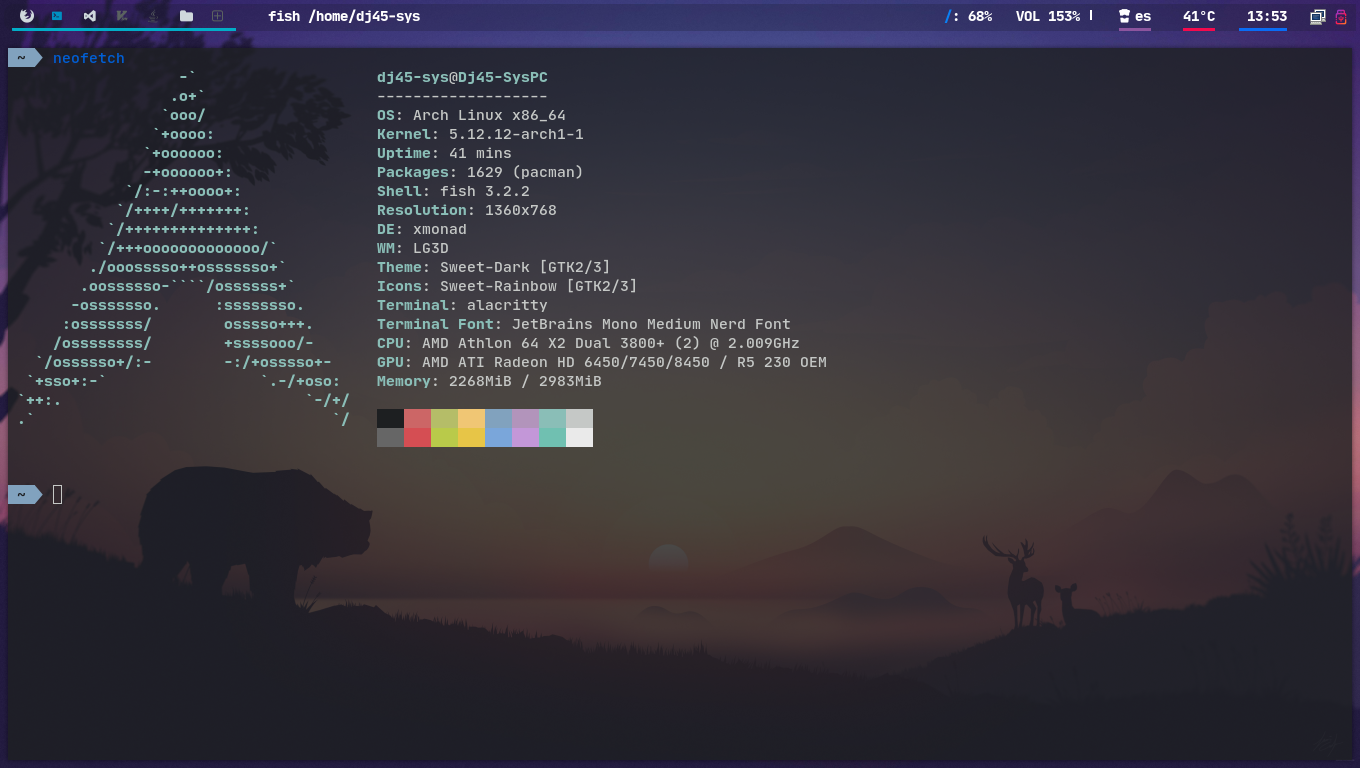This screenshot has height=768, width=1360.
Task: Click the Terminal Font: JetBrains Mono line
Action: (x=584, y=324)
